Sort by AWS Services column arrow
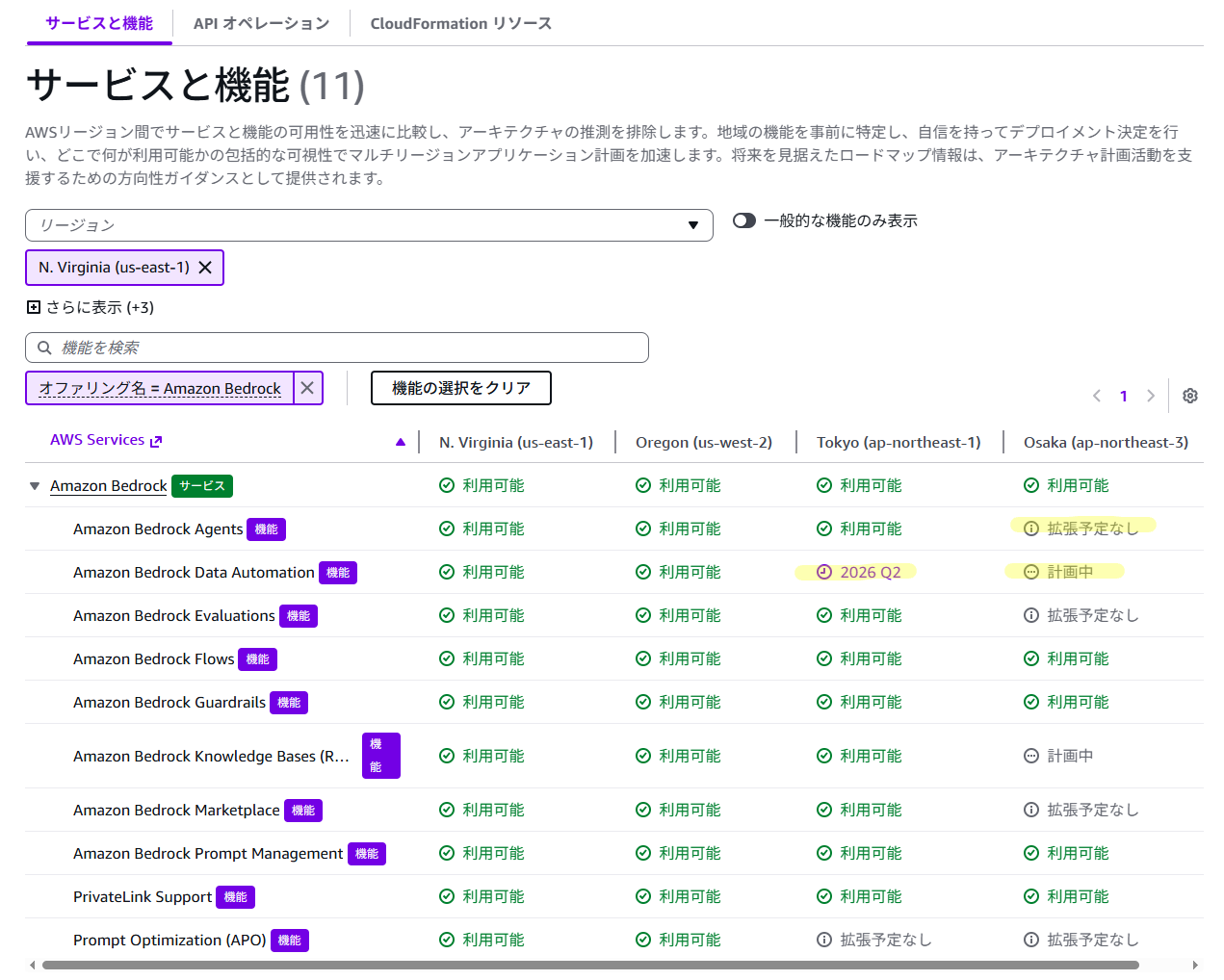Screen dimensions: 1224x980 coord(401,442)
